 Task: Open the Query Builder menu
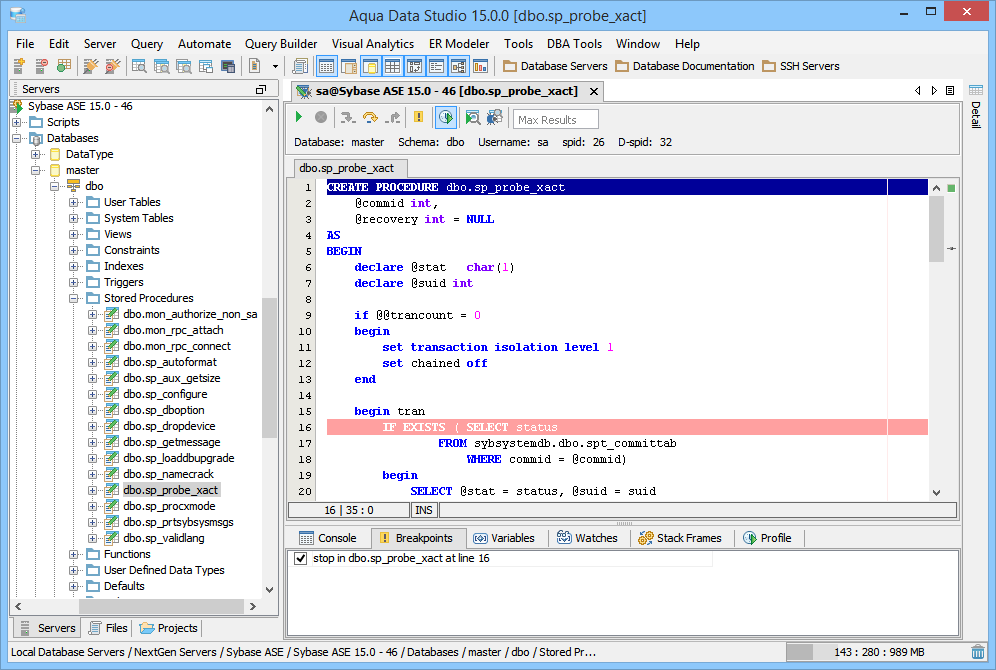(x=281, y=44)
